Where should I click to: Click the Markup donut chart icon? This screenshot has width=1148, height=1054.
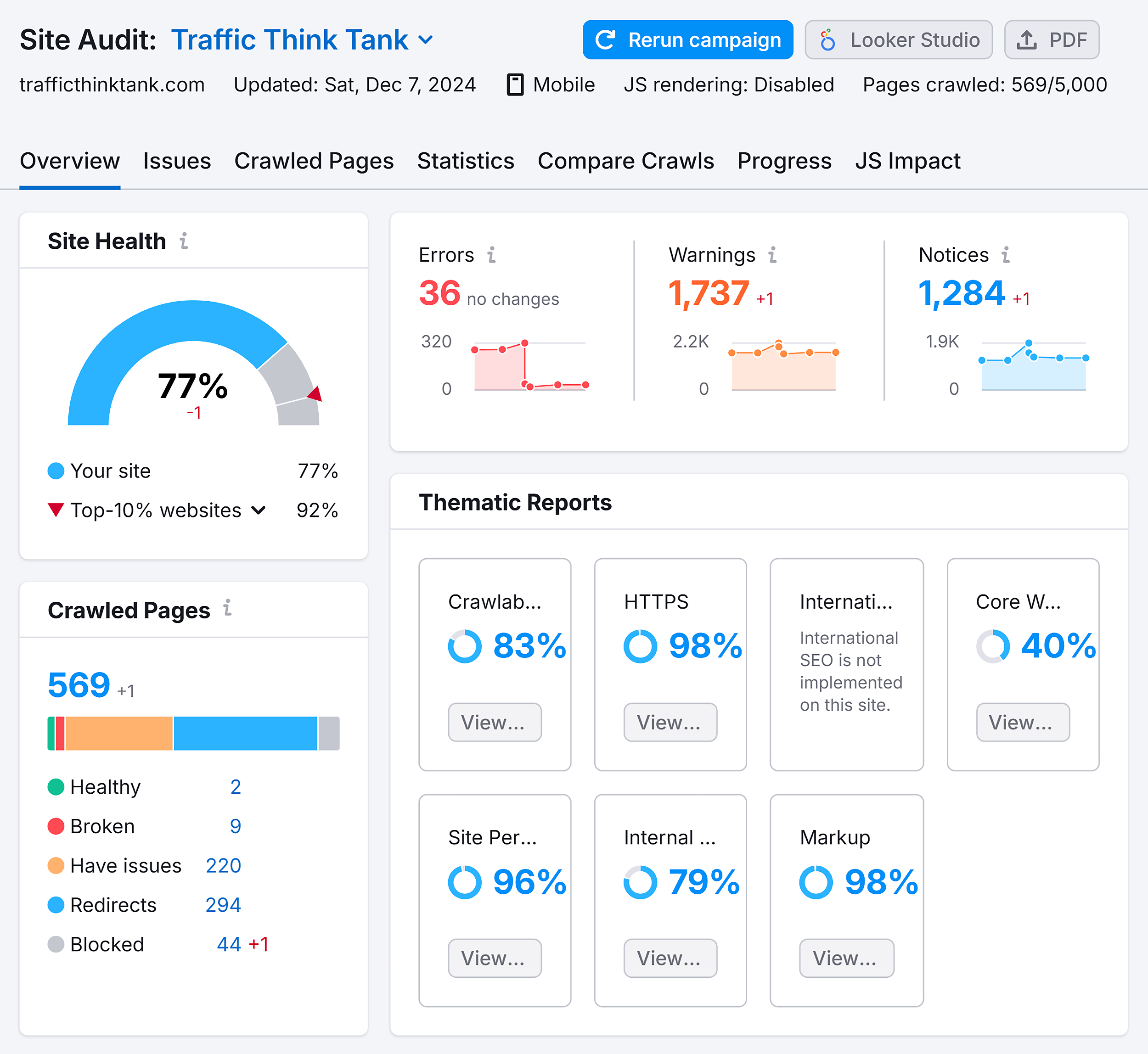(x=816, y=882)
